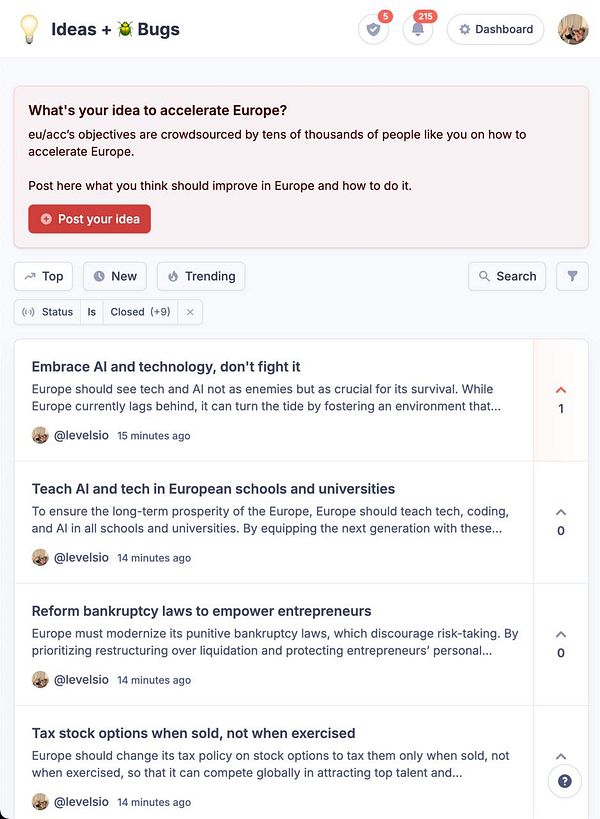Open the filter funnel icon
This screenshot has height=819, width=600.
click(572, 276)
